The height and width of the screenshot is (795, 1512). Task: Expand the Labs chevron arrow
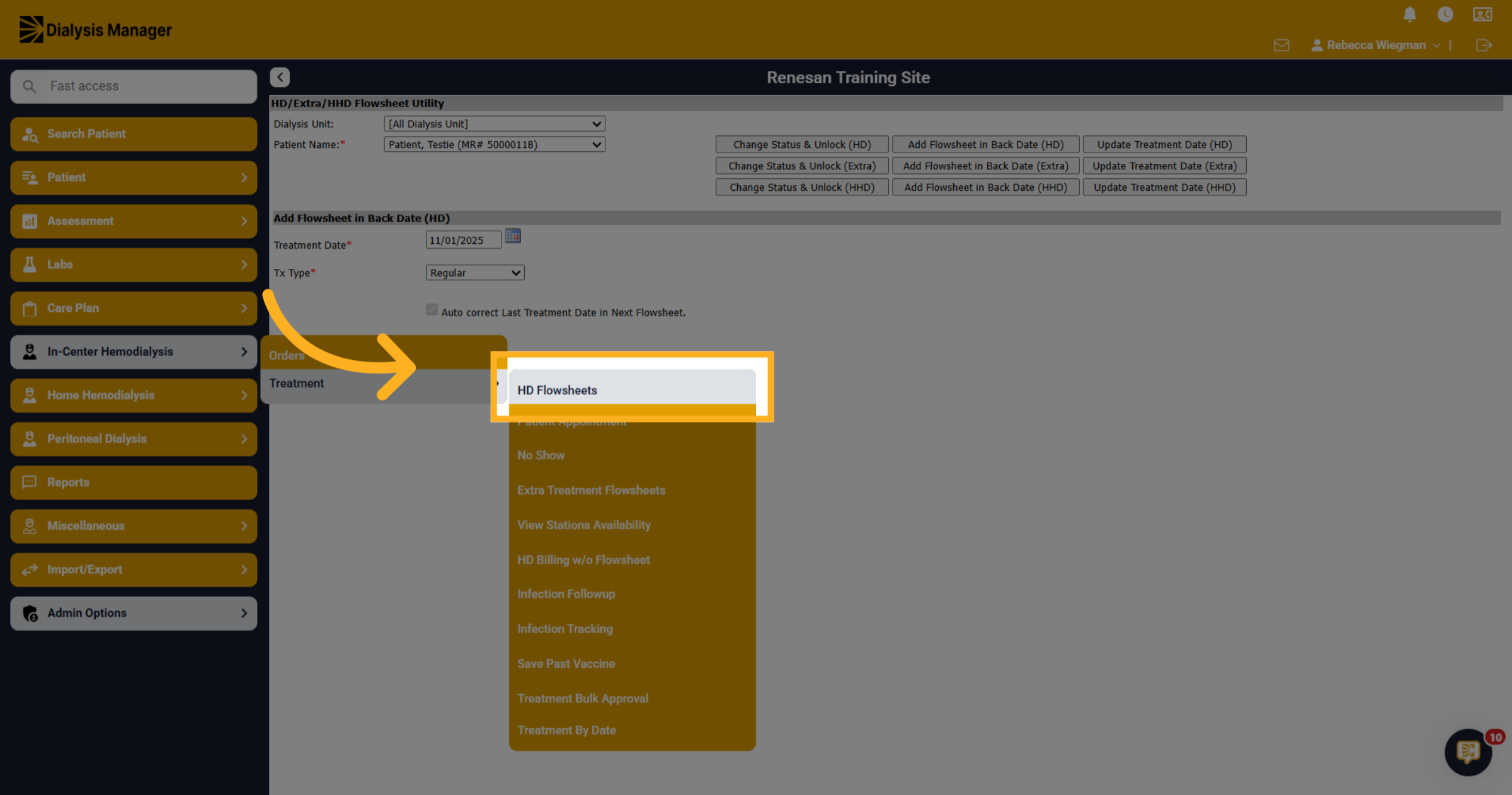tap(244, 265)
